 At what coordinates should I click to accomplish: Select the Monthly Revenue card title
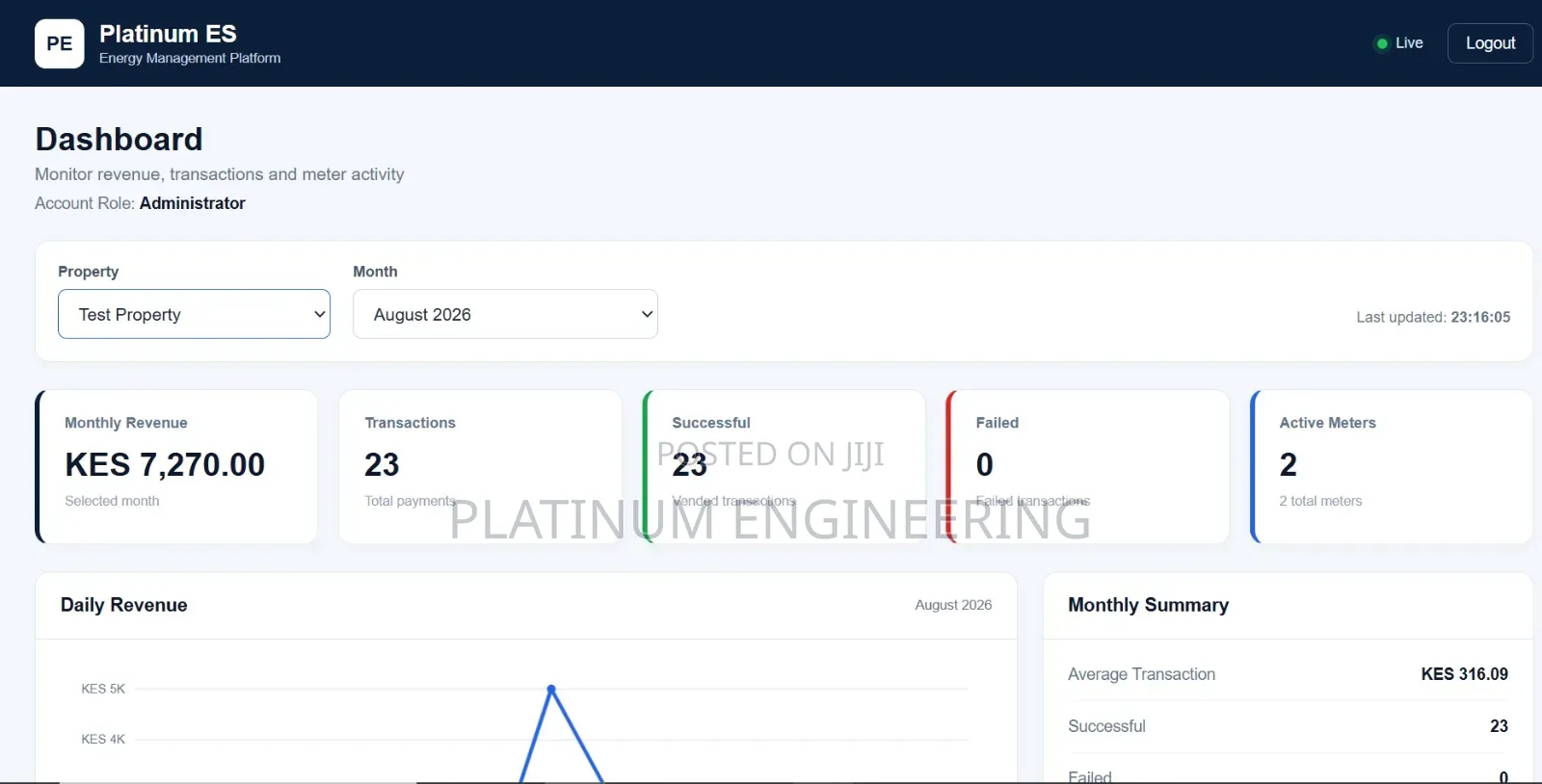click(x=126, y=423)
